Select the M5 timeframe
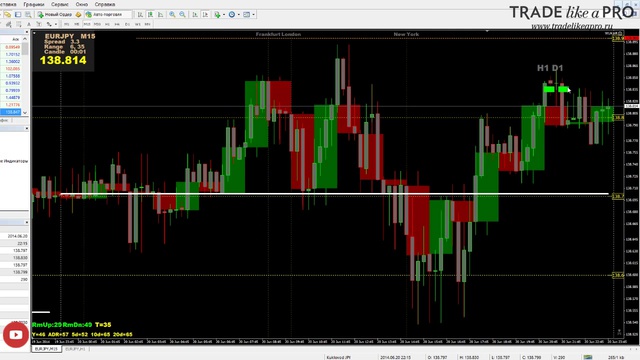The height and width of the screenshot is (360, 640). (x=76, y=24)
